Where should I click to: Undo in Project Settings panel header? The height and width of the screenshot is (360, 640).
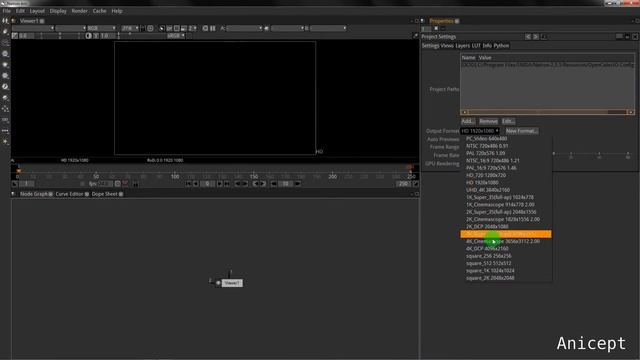528,37
